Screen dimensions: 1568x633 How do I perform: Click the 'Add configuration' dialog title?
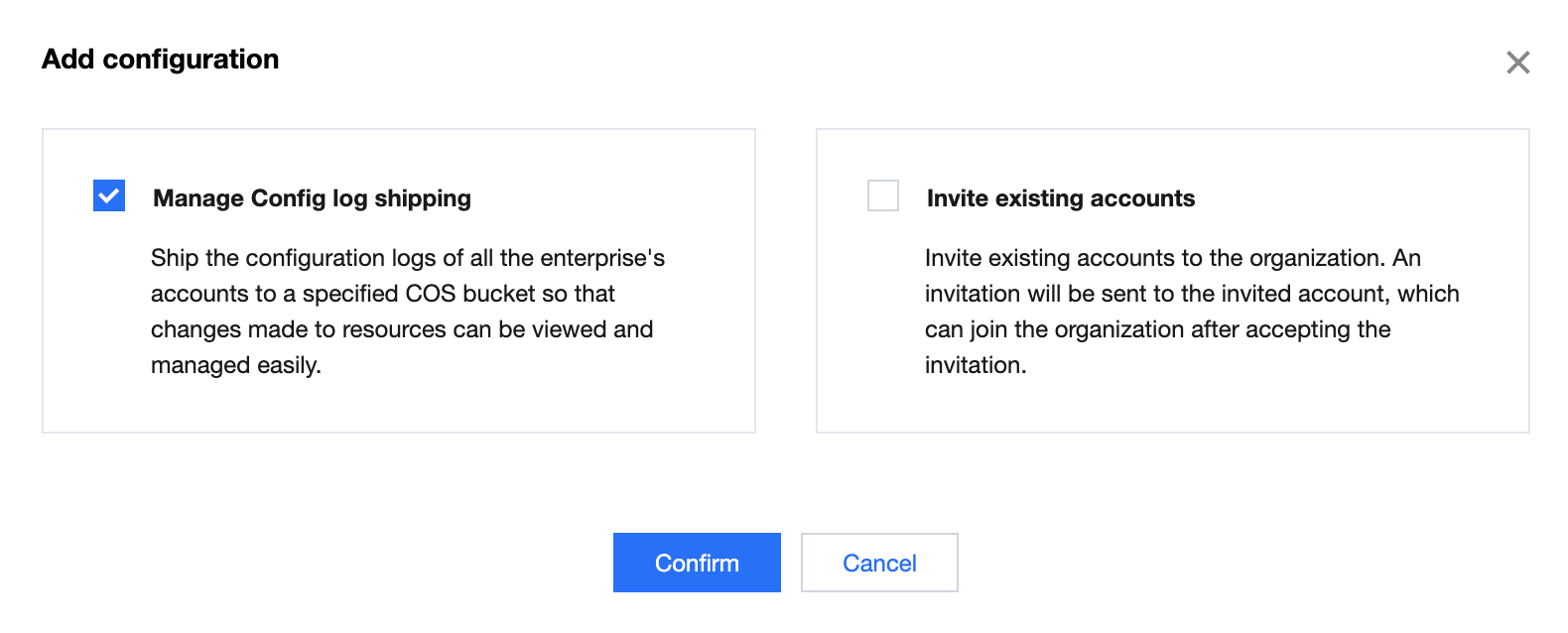click(161, 60)
